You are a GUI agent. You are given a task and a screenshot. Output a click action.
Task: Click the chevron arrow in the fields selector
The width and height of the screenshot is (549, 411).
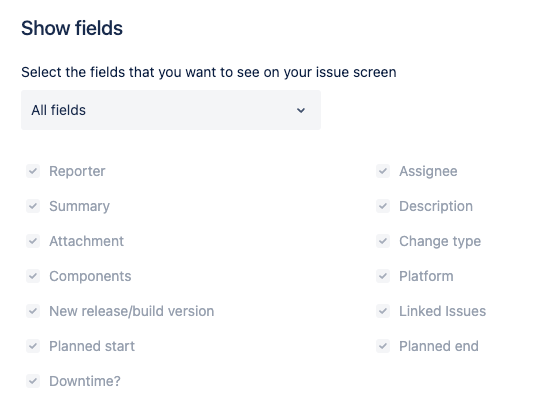pyautogui.click(x=301, y=111)
